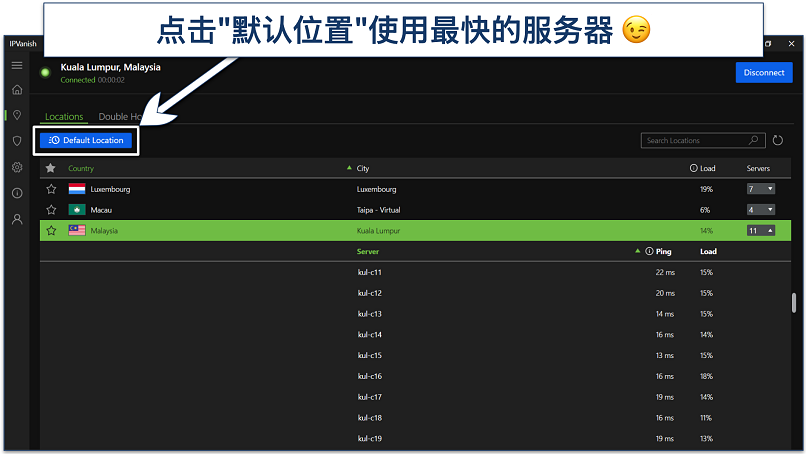
Task: Click the Default Location button
Action: click(x=86, y=140)
